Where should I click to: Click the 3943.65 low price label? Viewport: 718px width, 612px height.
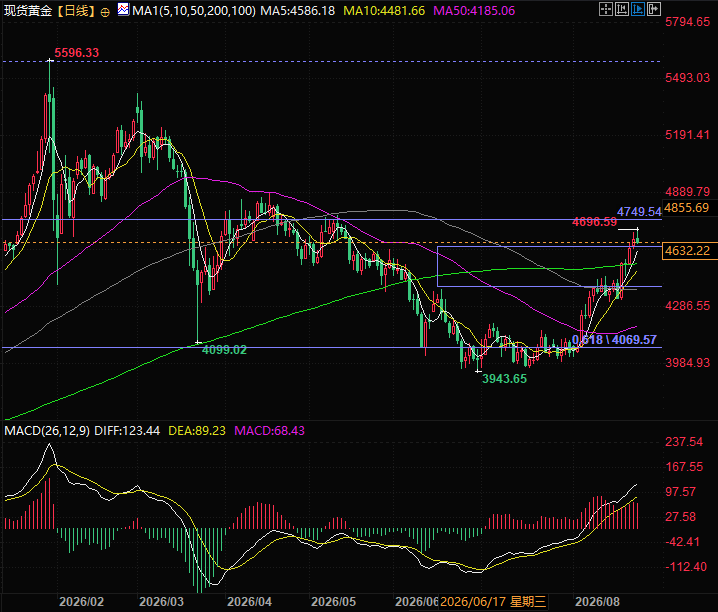click(x=504, y=379)
